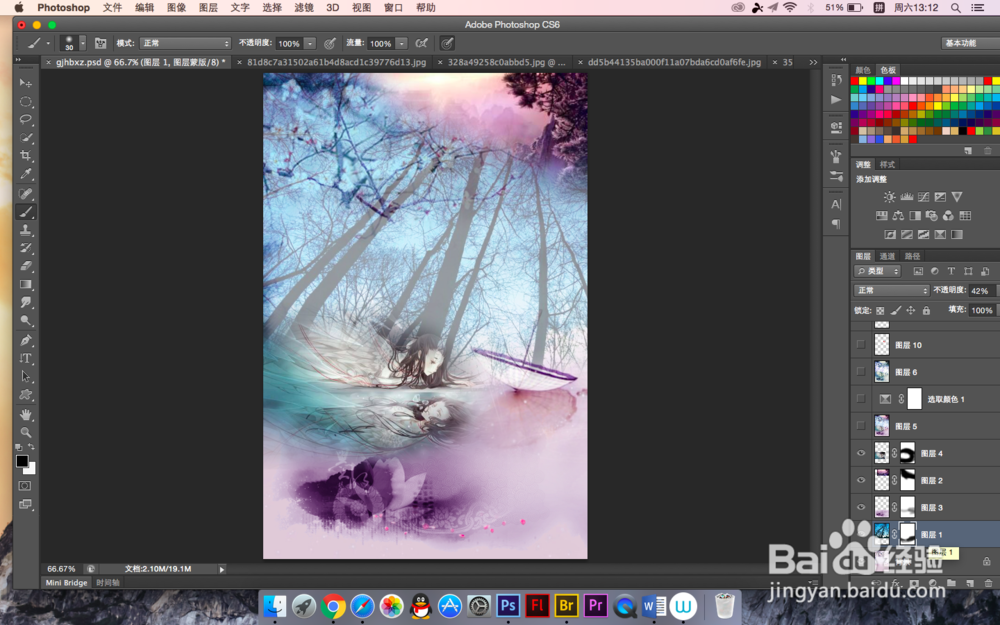
Task: Toggle pressure for size
Action: (x=447, y=43)
